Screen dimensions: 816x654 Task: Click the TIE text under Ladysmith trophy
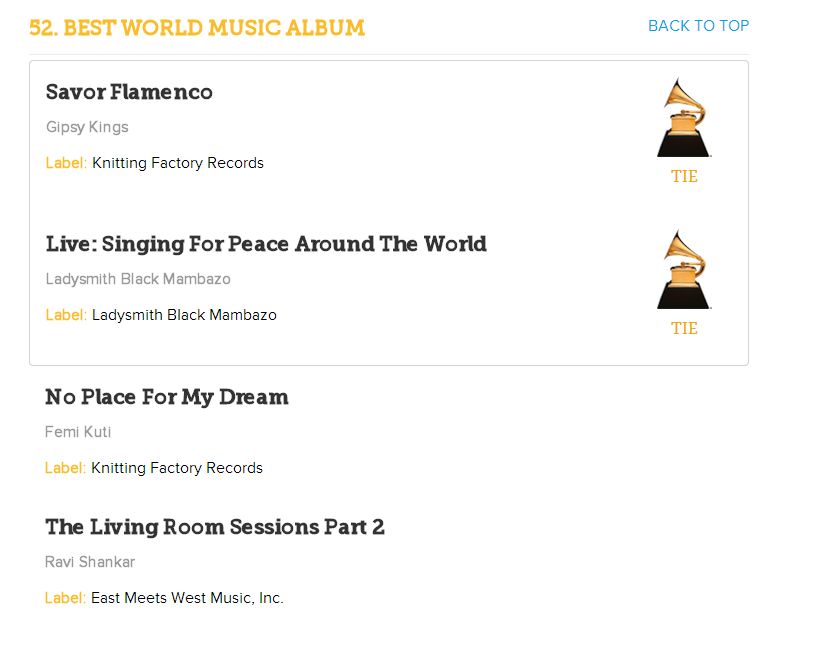[x=684, y=328]
